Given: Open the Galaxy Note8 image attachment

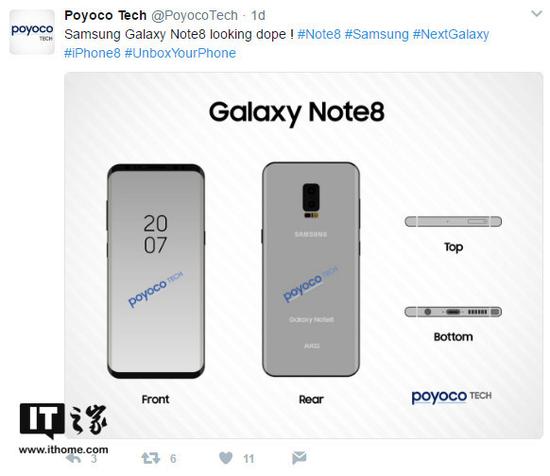Looking at the screenshot, I should [303, 255].
